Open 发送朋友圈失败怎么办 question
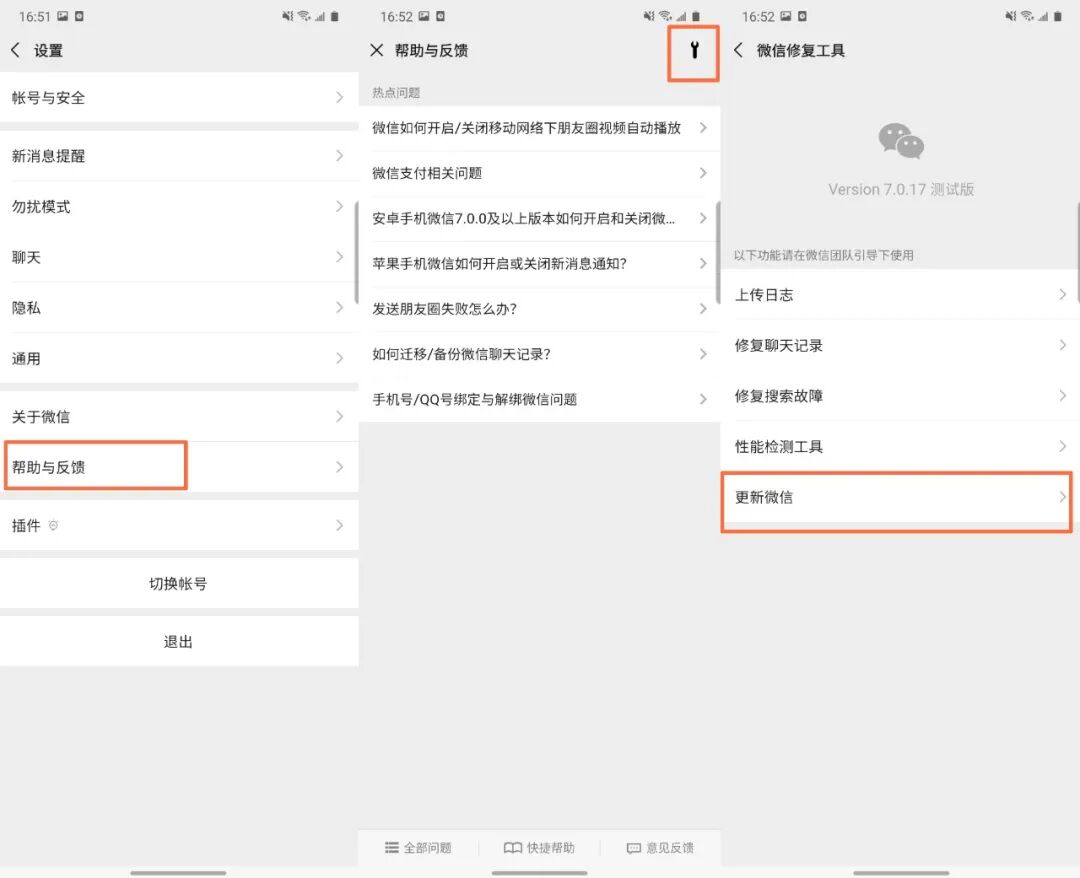This screenshot has width=1080, height=878. 539,309
